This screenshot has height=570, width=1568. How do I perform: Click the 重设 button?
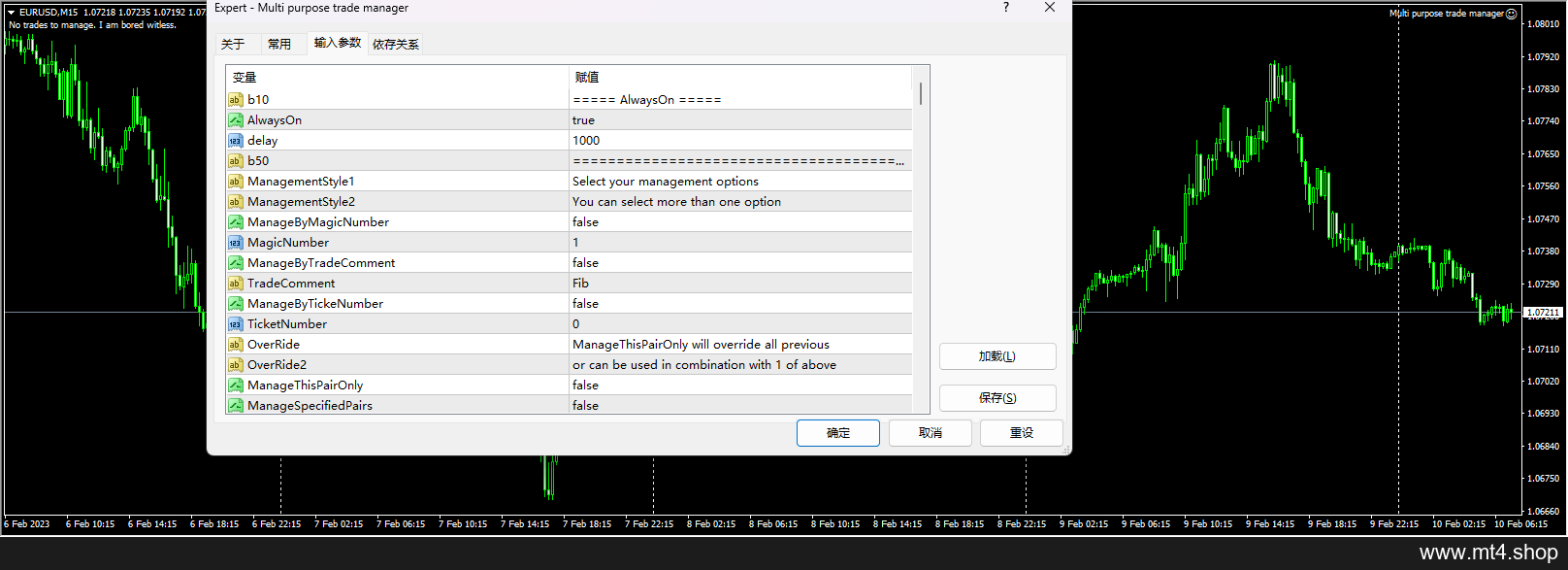pos(1022,433)
